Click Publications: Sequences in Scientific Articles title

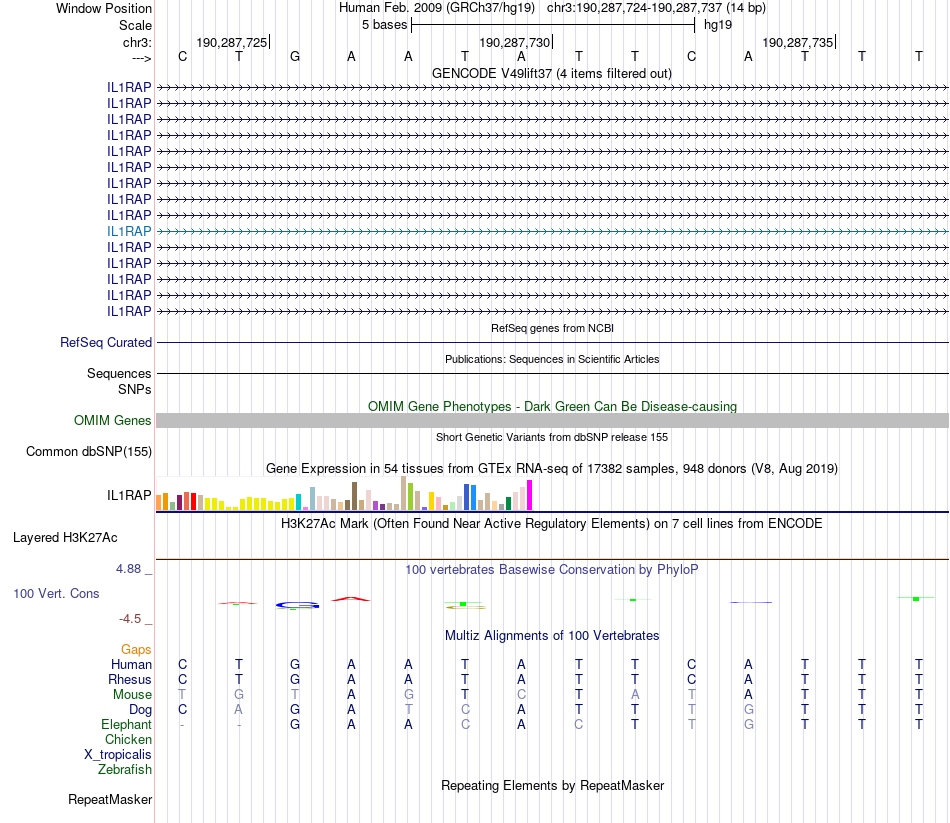click(552, 359)
